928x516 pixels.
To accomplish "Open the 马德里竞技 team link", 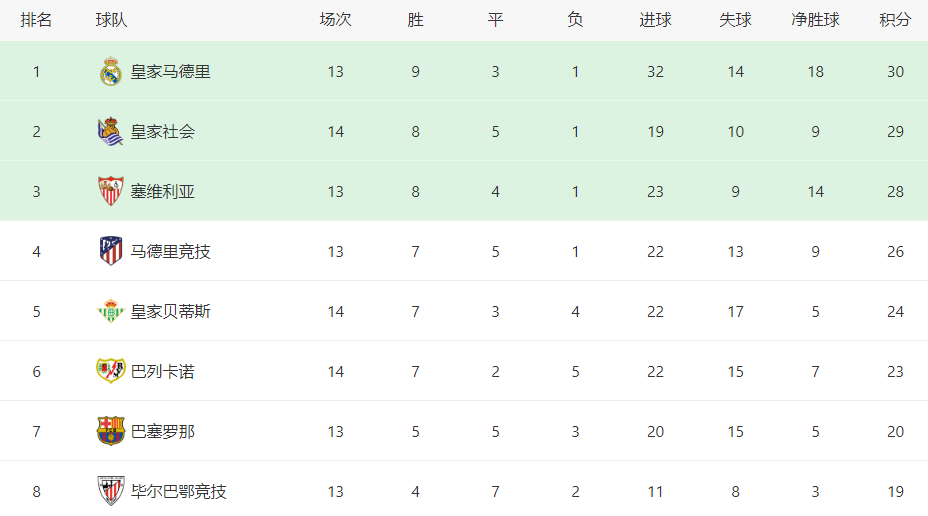I will click(170, 251).
